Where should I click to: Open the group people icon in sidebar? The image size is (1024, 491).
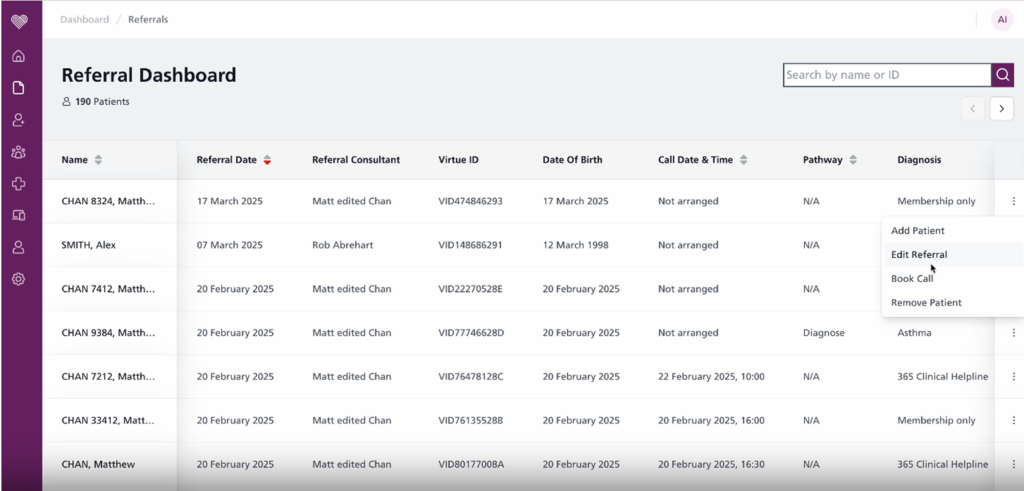click(18, 152)
